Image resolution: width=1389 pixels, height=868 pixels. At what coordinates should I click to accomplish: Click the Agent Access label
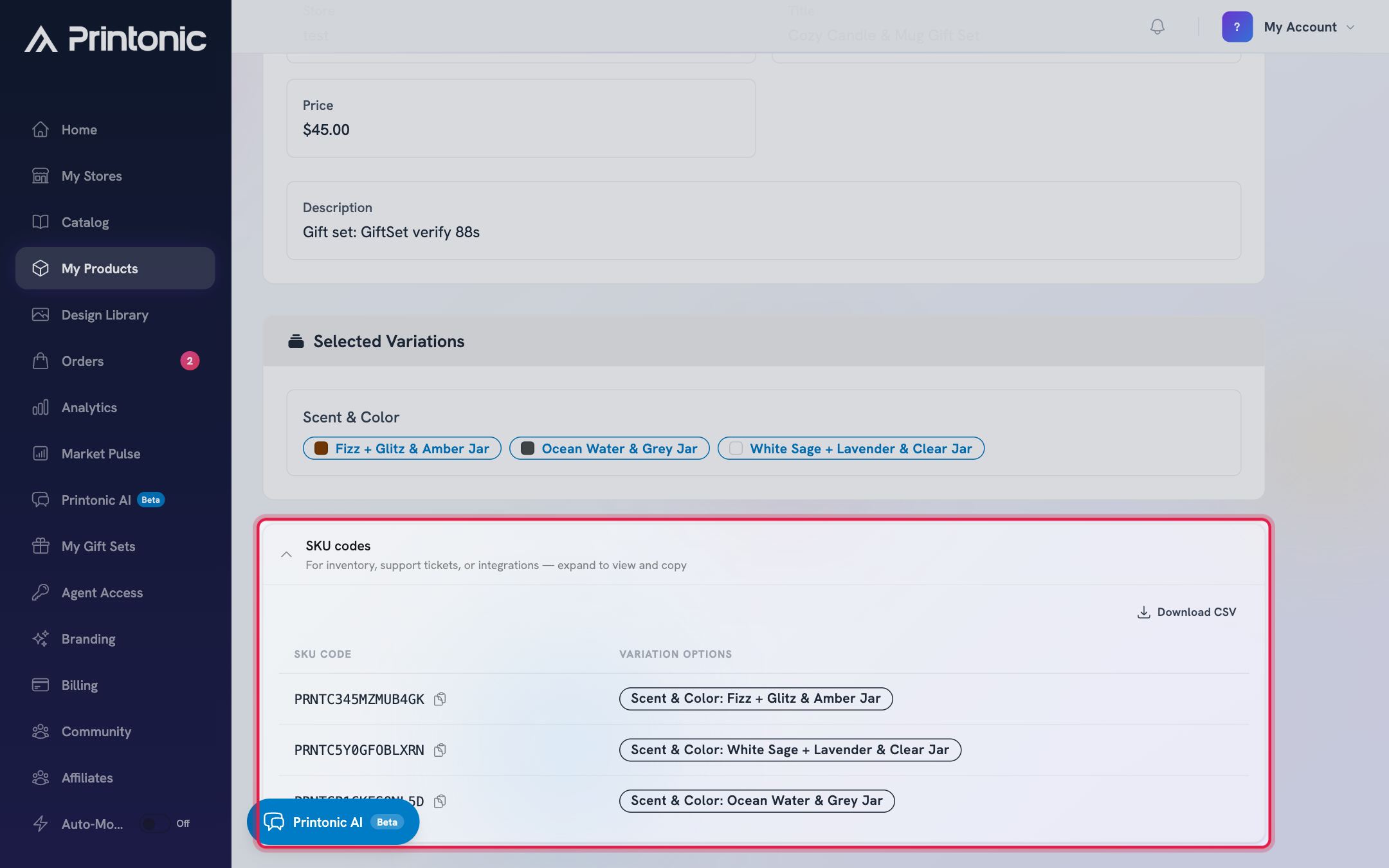[x=102, y=592]
